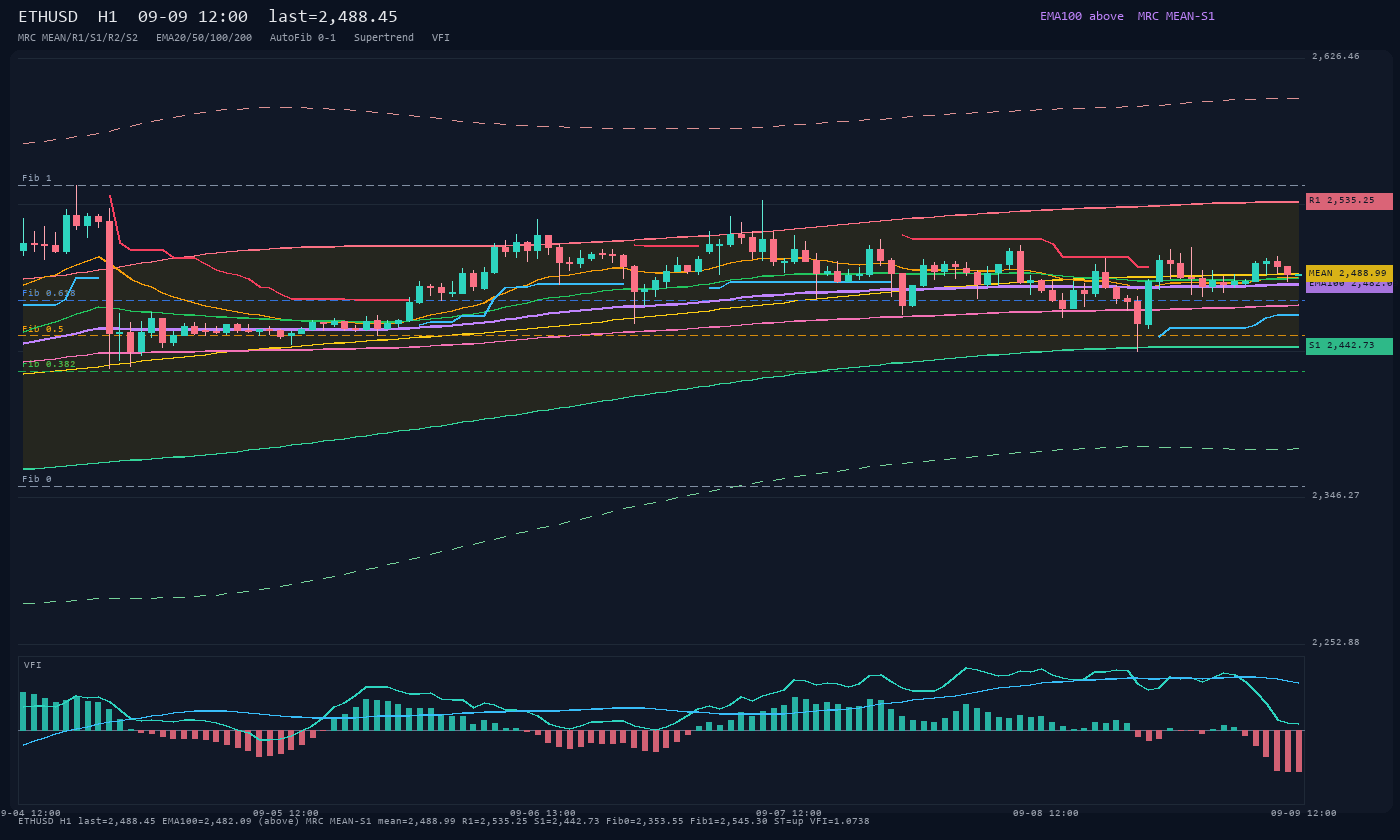Select the AutoFib 0-1 legend entry
The height and width of the screenshot is (840, 1400).
click(303, 37)
